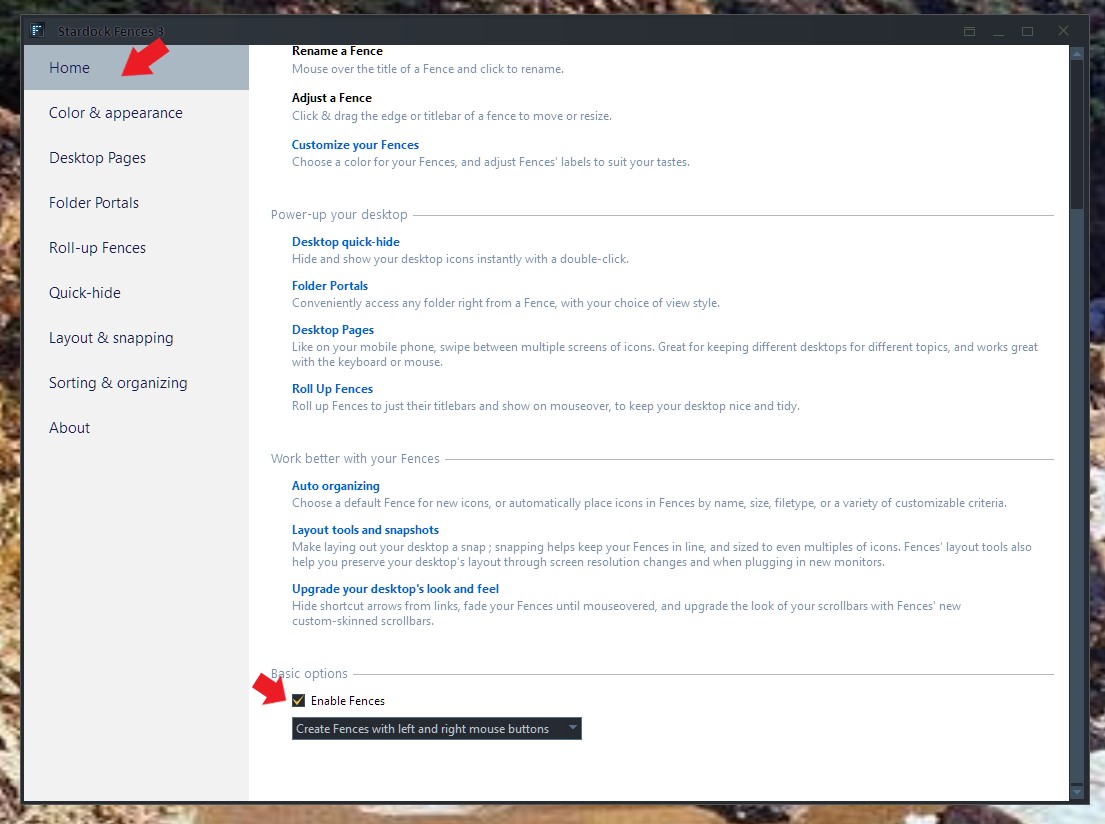Click the vertical scrollbar thumb

coord(1076,135)
